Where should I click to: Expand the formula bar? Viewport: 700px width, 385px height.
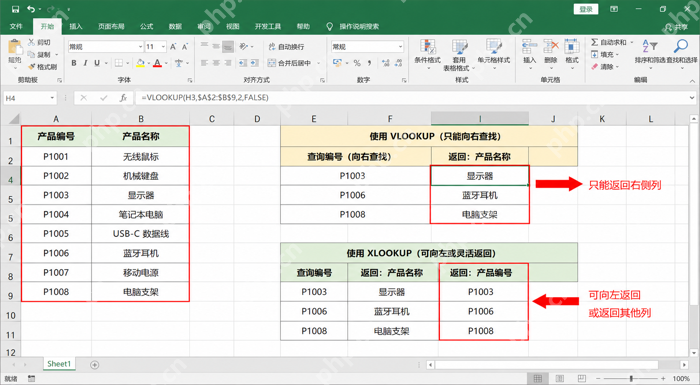coord(692,97)
